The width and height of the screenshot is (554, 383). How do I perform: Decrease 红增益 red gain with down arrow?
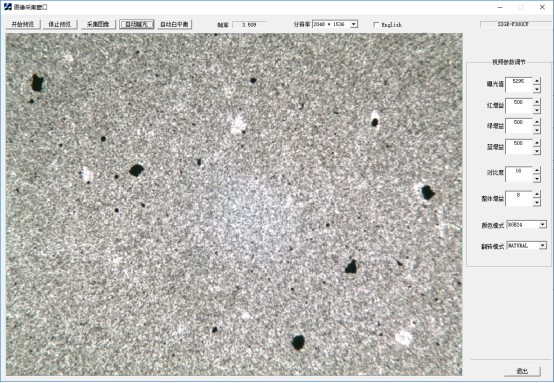pyautogui.click(x=537, y=110)
